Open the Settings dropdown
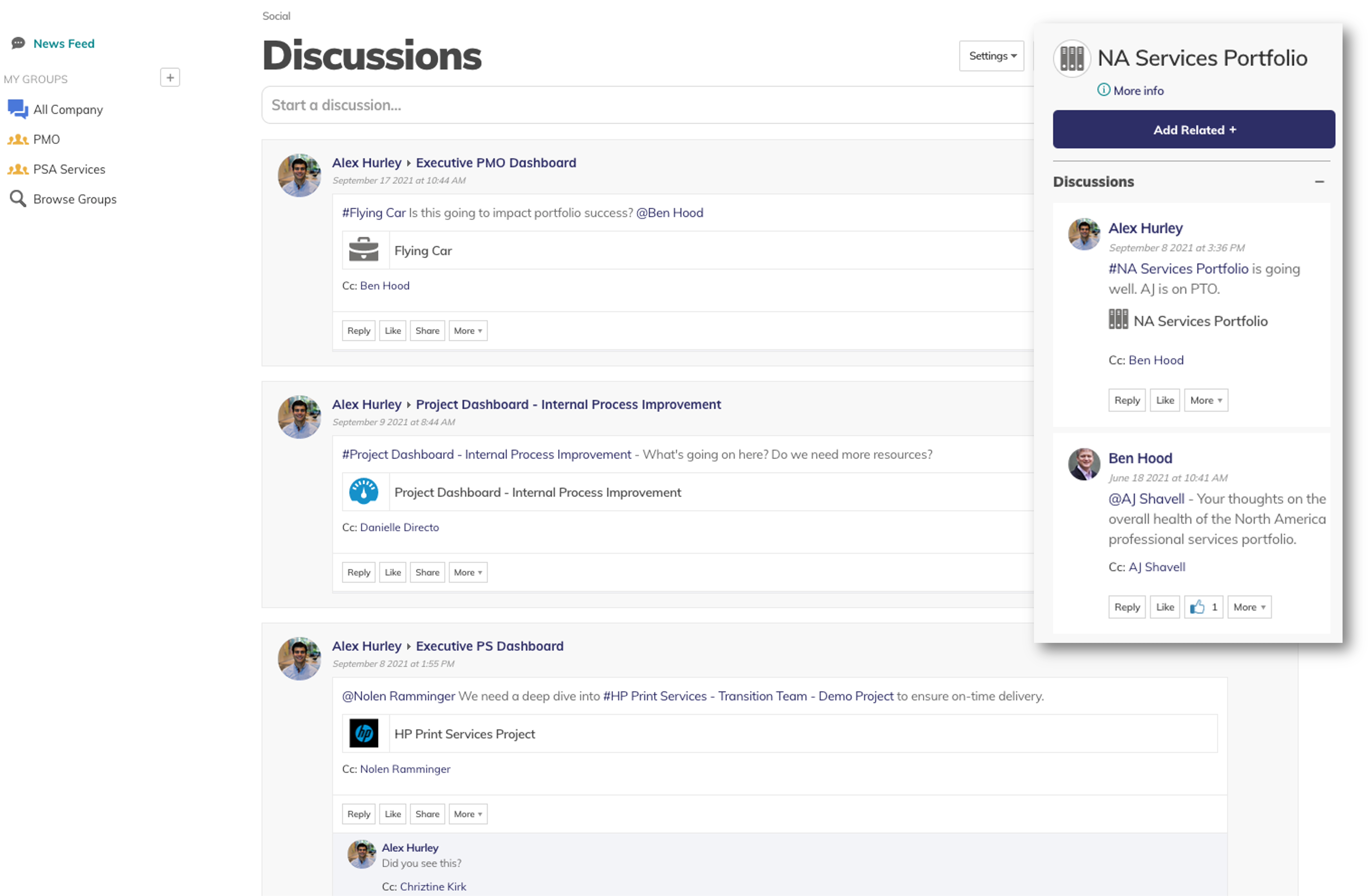The width and height of the screenshot is (1371, 896). coord(991,56)
